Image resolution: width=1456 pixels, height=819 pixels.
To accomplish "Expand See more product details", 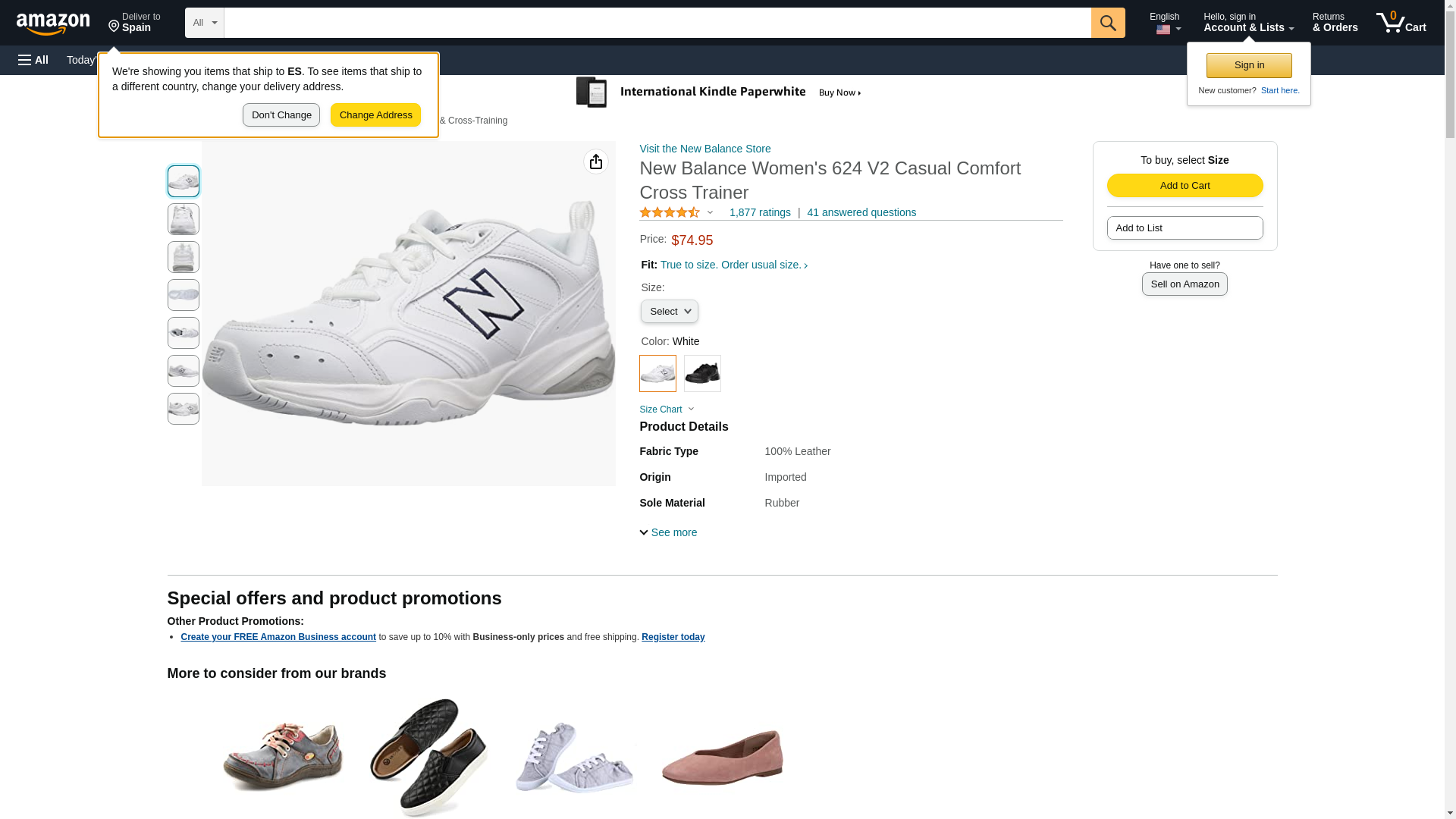I will pyautogui.click(x=668, y=532).
